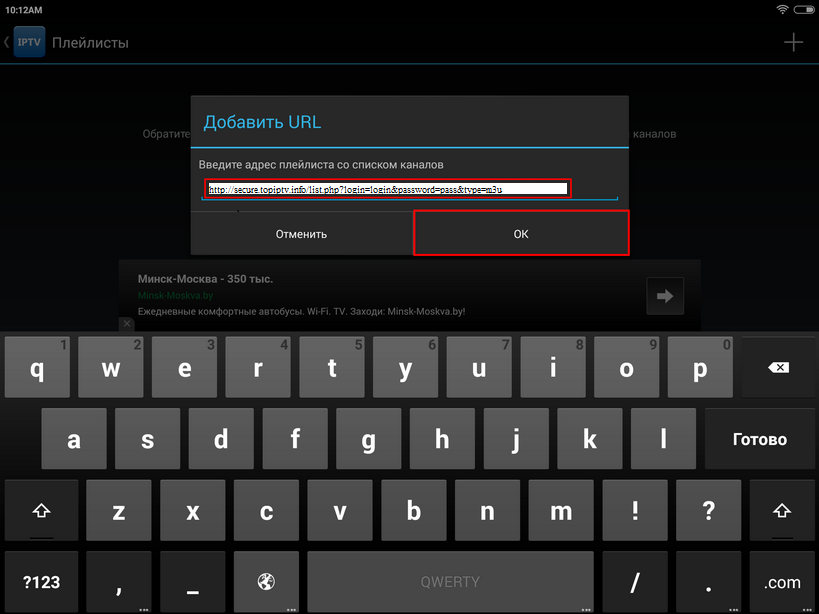
Task: Tap the Готово key on keyboard
Action: click(760, 439)
